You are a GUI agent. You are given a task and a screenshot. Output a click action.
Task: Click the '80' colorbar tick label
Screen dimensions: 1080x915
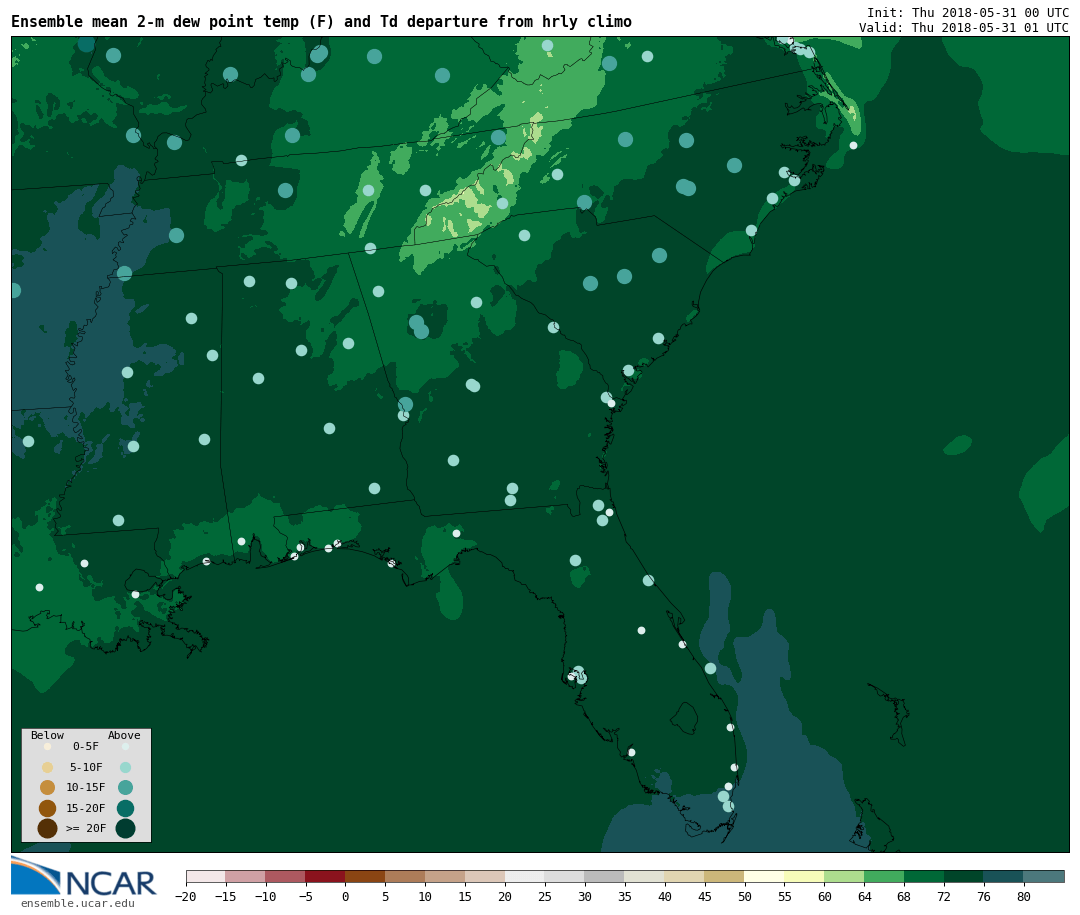click(x=1025, y=896)
